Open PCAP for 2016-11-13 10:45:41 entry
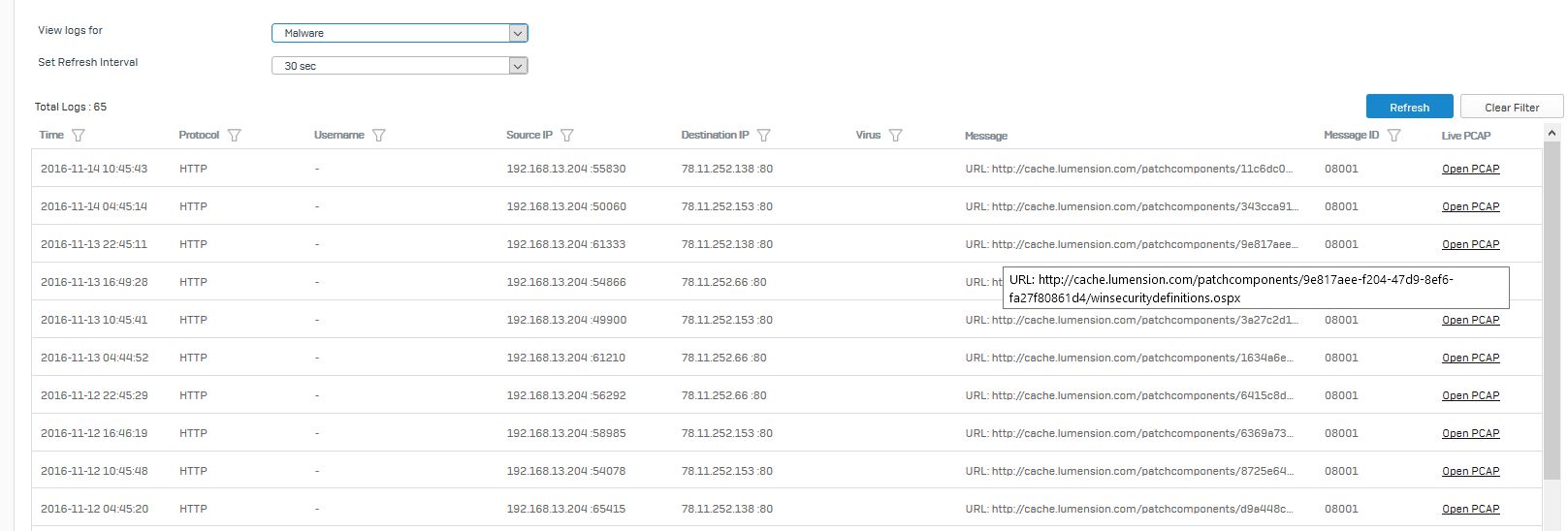Screen dimensions: 1568x531 (1470, 320)
